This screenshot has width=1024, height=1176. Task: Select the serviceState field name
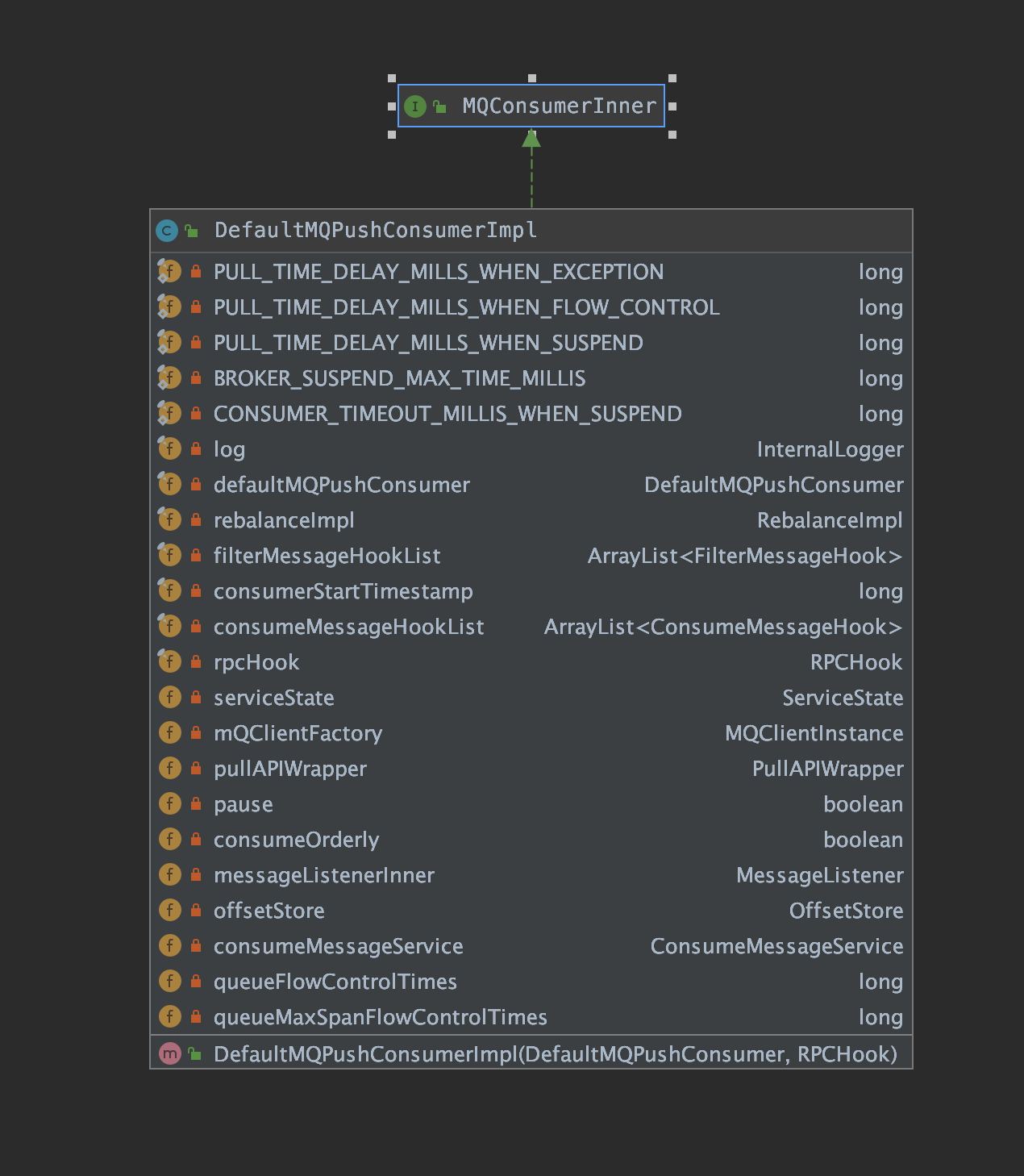pos(274,698)
